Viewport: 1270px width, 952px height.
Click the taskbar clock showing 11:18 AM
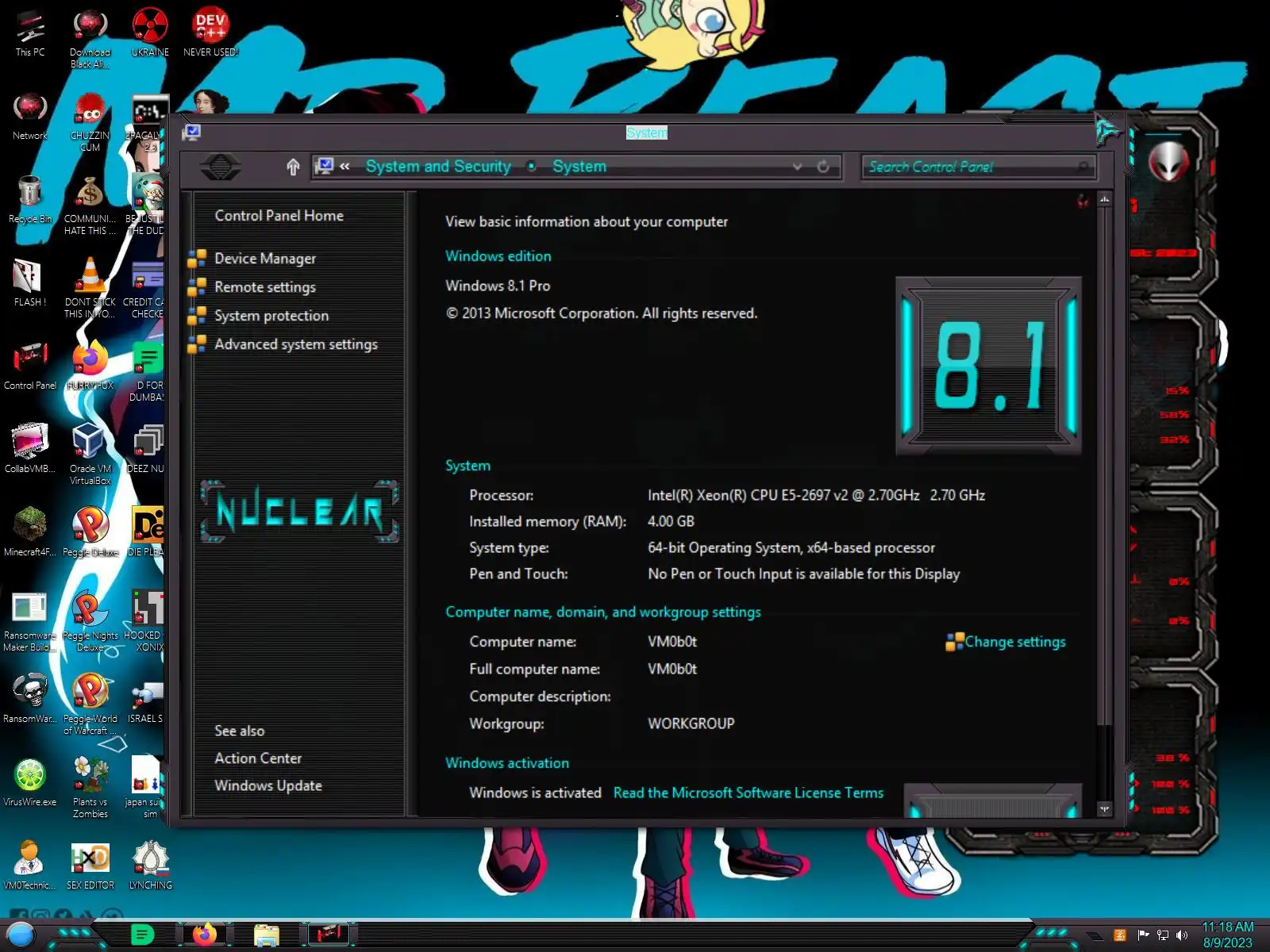click(x=1227, y=935)
